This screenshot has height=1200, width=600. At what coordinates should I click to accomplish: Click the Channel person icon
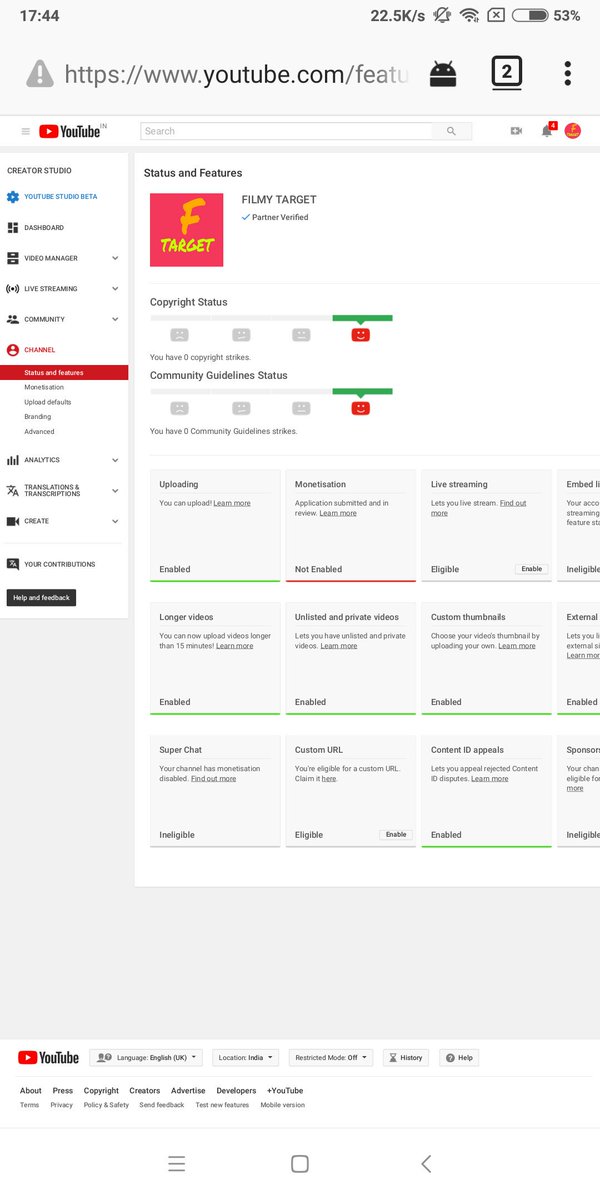coord(13,350)
